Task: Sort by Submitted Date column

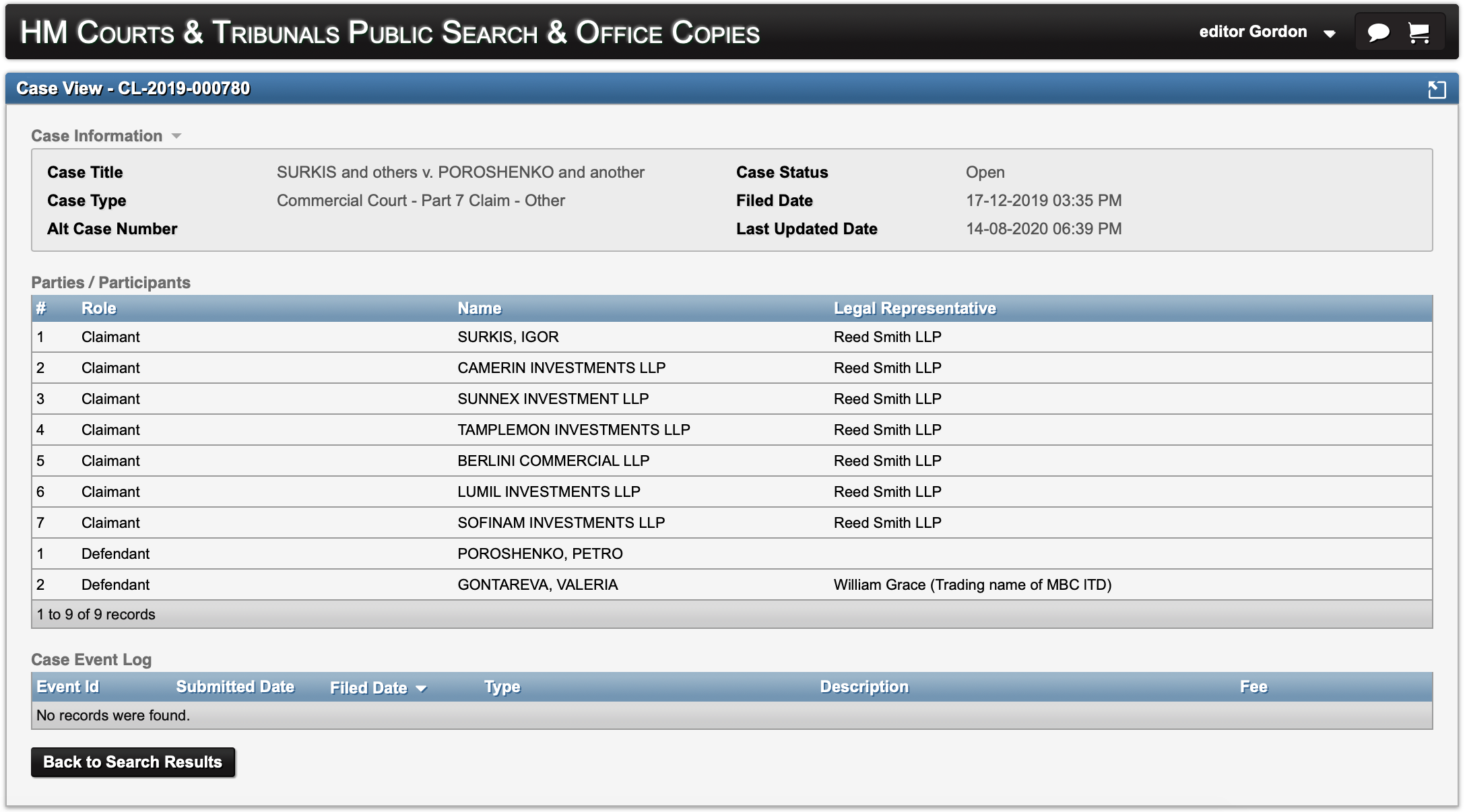Action: point(235,687)
